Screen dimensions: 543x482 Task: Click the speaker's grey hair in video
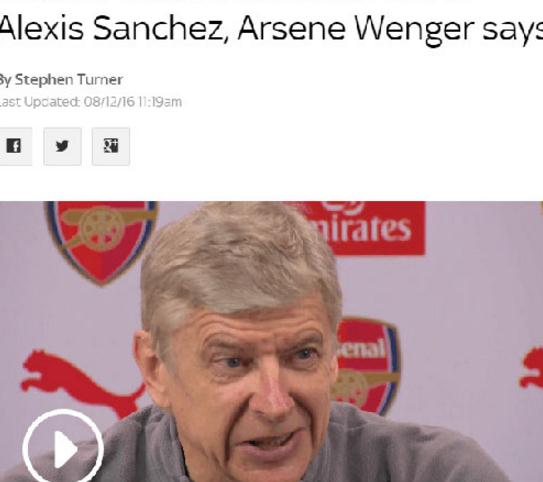[x=239, y=263]
